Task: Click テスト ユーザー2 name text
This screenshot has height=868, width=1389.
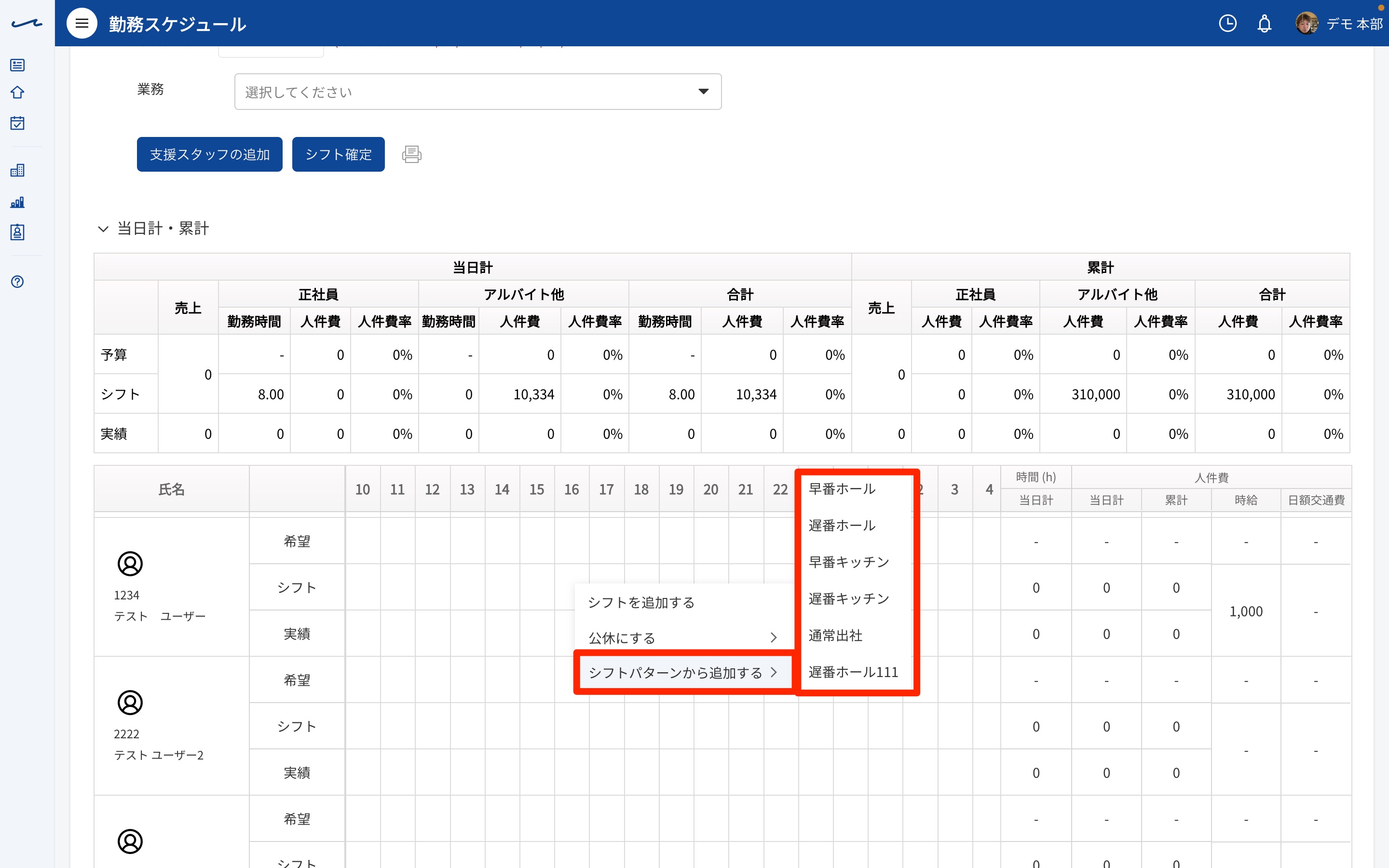Action: click(x=158, y=755)
